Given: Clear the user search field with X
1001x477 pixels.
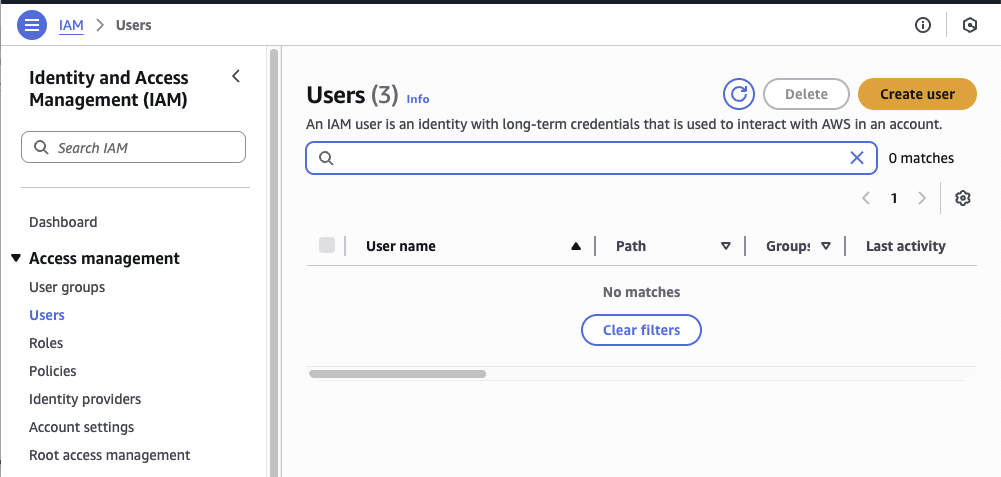Looking at the screenshot, I should pyautogui.click(x=857, y=158).
